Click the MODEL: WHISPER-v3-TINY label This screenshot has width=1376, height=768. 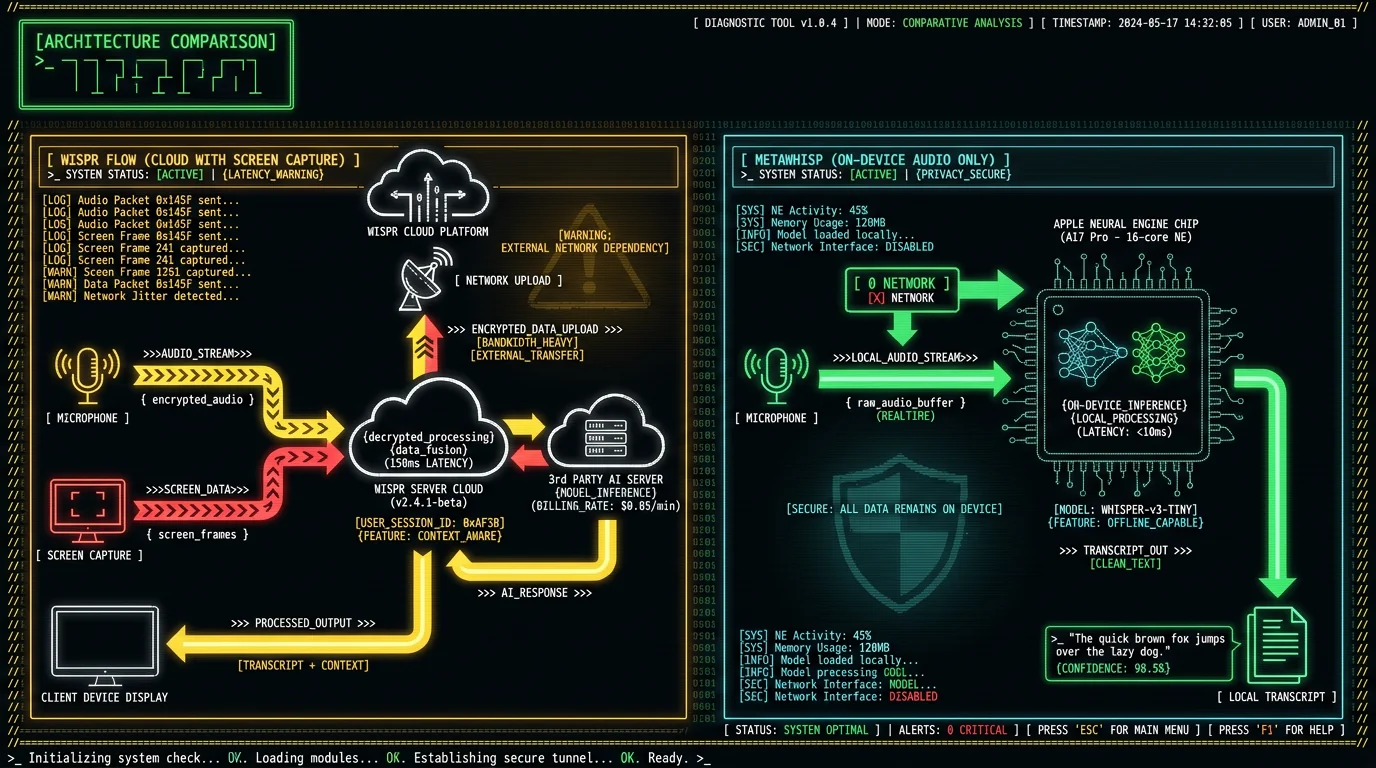[1124, 510]
